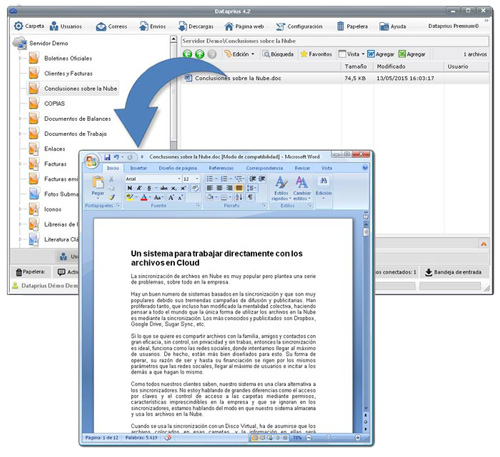Click the green up arrow icon
This screenshot has height=457, width=500.
coord(200,54)
